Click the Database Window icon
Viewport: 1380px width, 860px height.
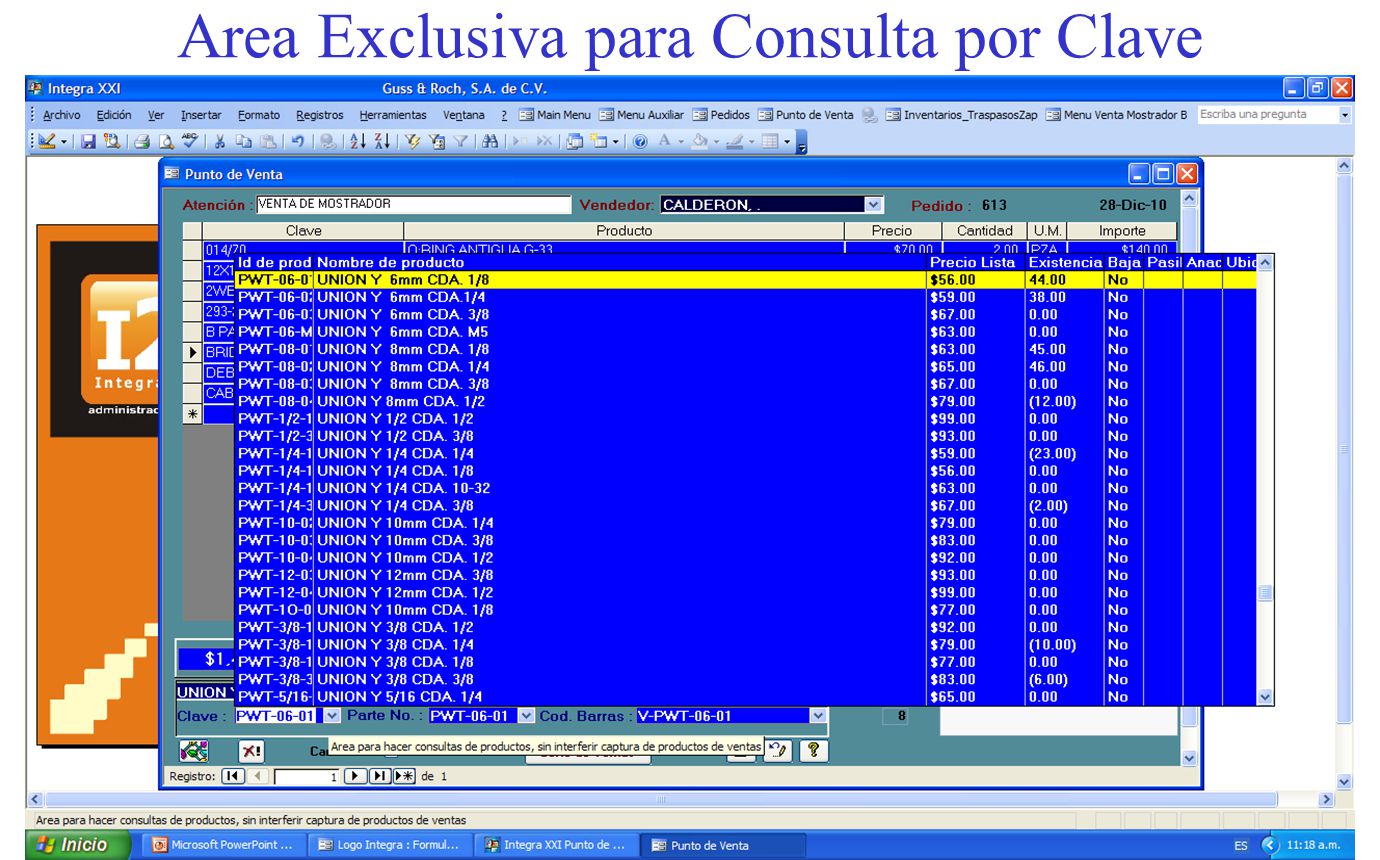574,143
